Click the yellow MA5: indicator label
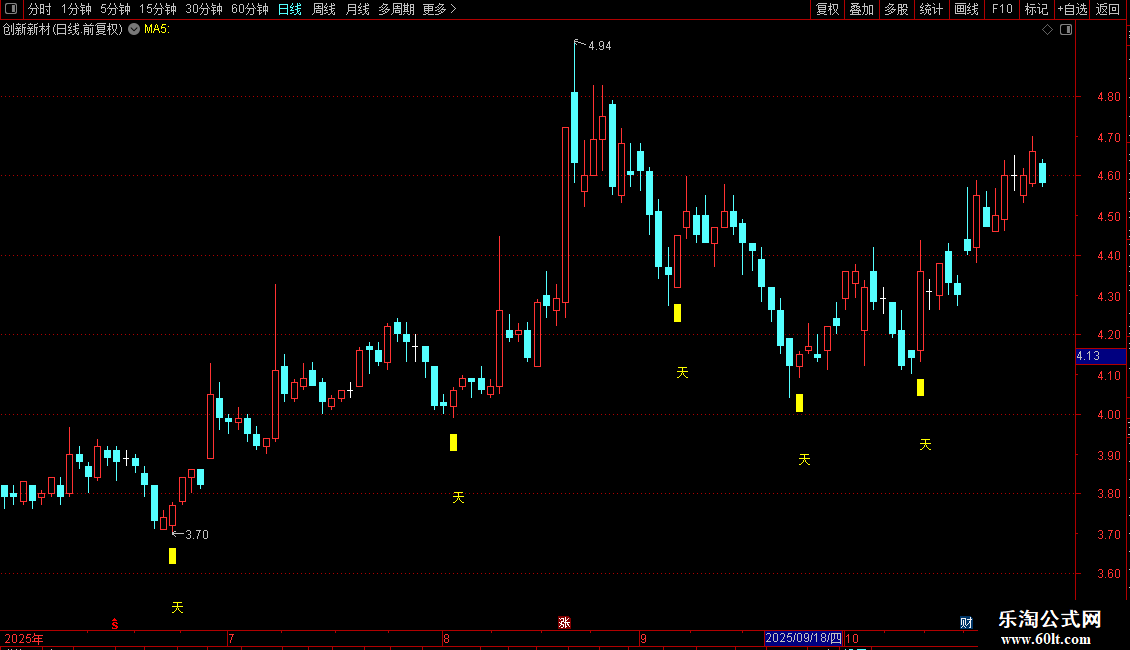 [157, 30]
